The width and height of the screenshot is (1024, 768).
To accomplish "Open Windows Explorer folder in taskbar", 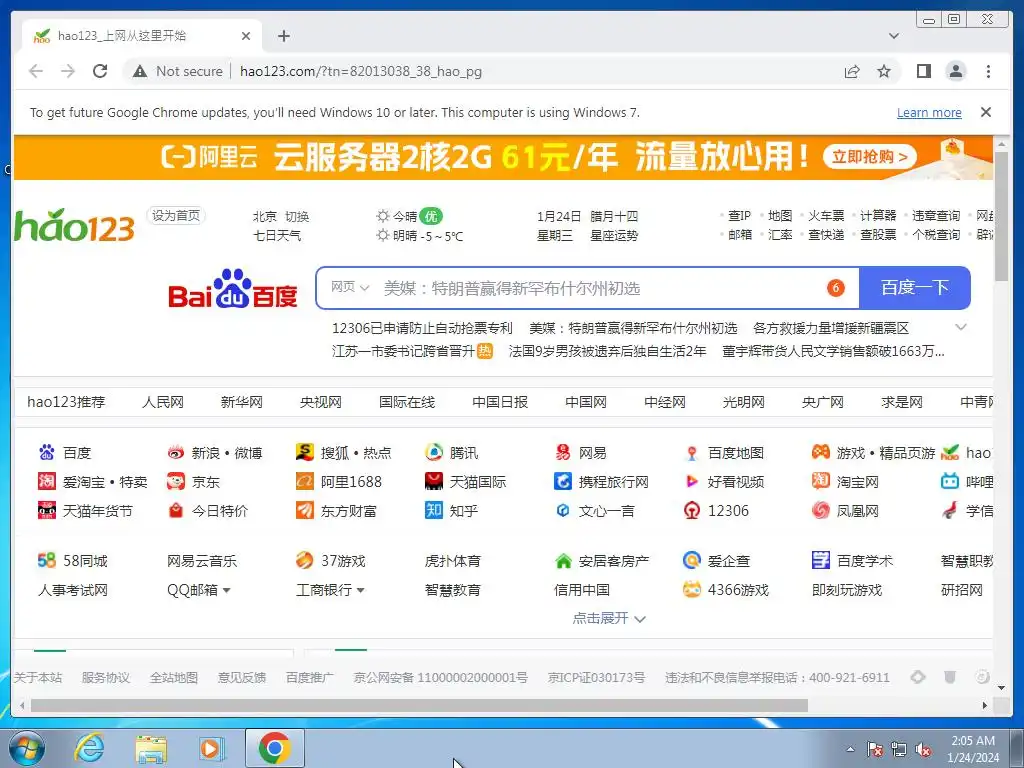I will pos(151,749).
